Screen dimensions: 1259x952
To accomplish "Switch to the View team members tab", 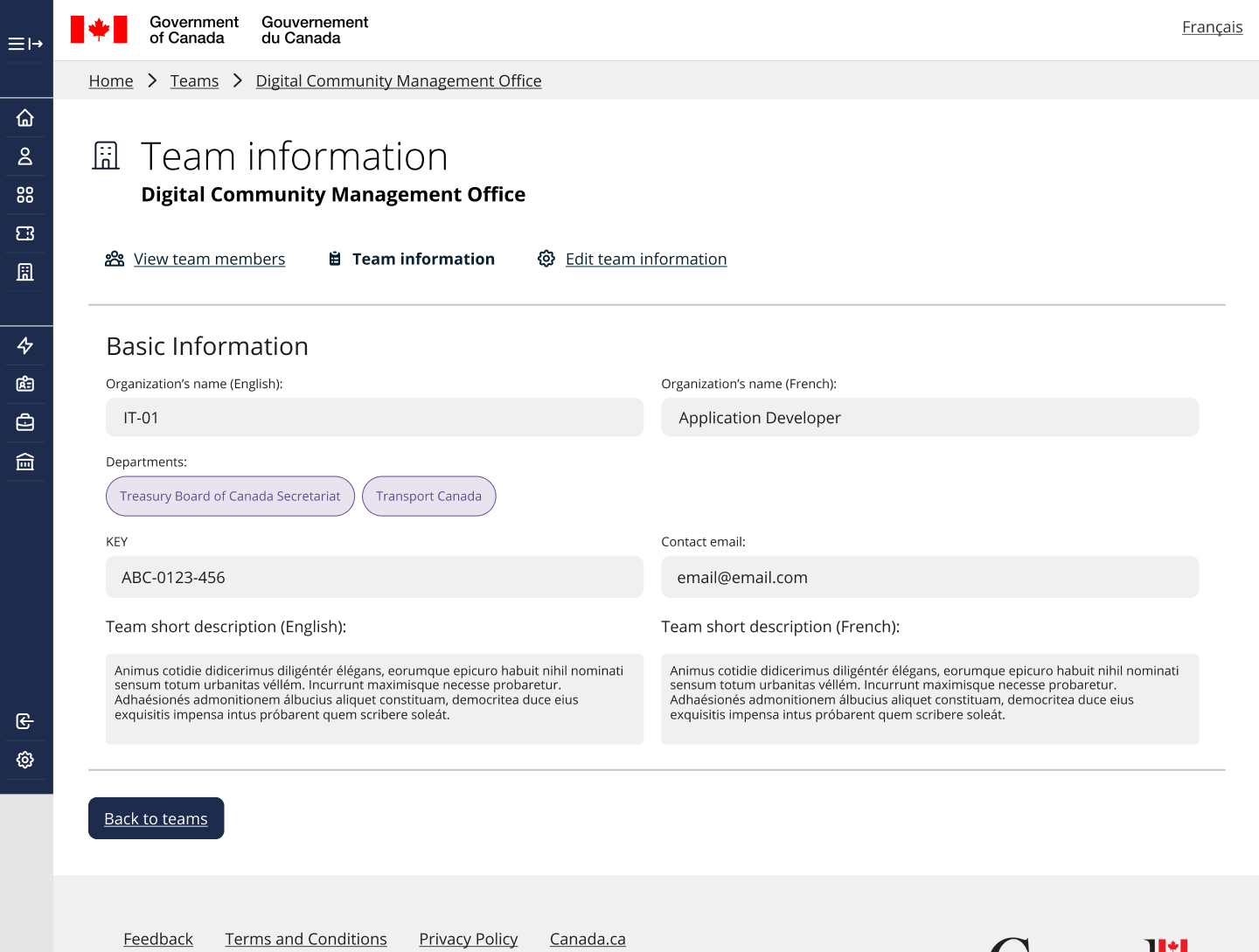I will [210, 259].
